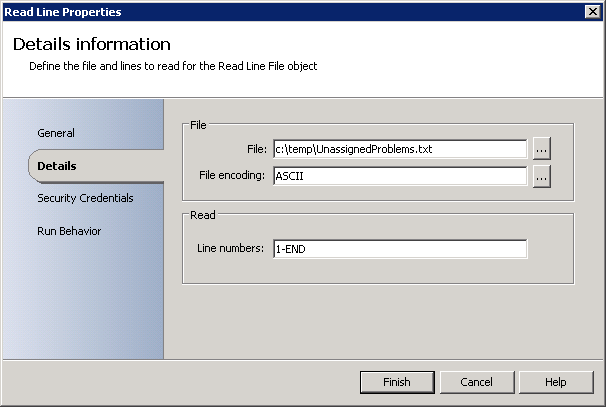Click the Read group box title
Screen dimensions: 606x407
pyautogui.click(x=203, y=213)
